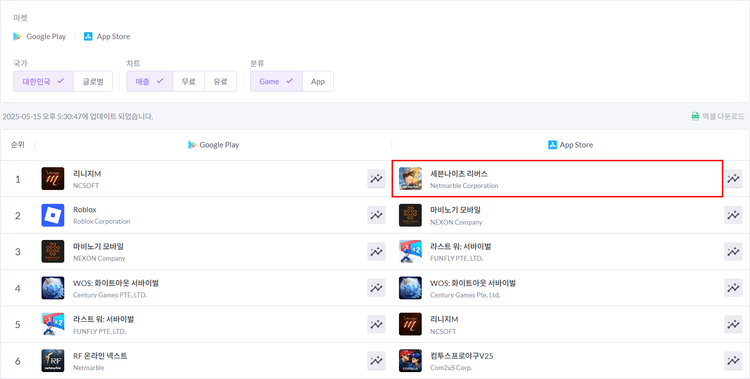This screenshot has width=750, height=379.
Task: Open trend chart for Google Play 라스트 워: 서바이벌
Action: 376,324
